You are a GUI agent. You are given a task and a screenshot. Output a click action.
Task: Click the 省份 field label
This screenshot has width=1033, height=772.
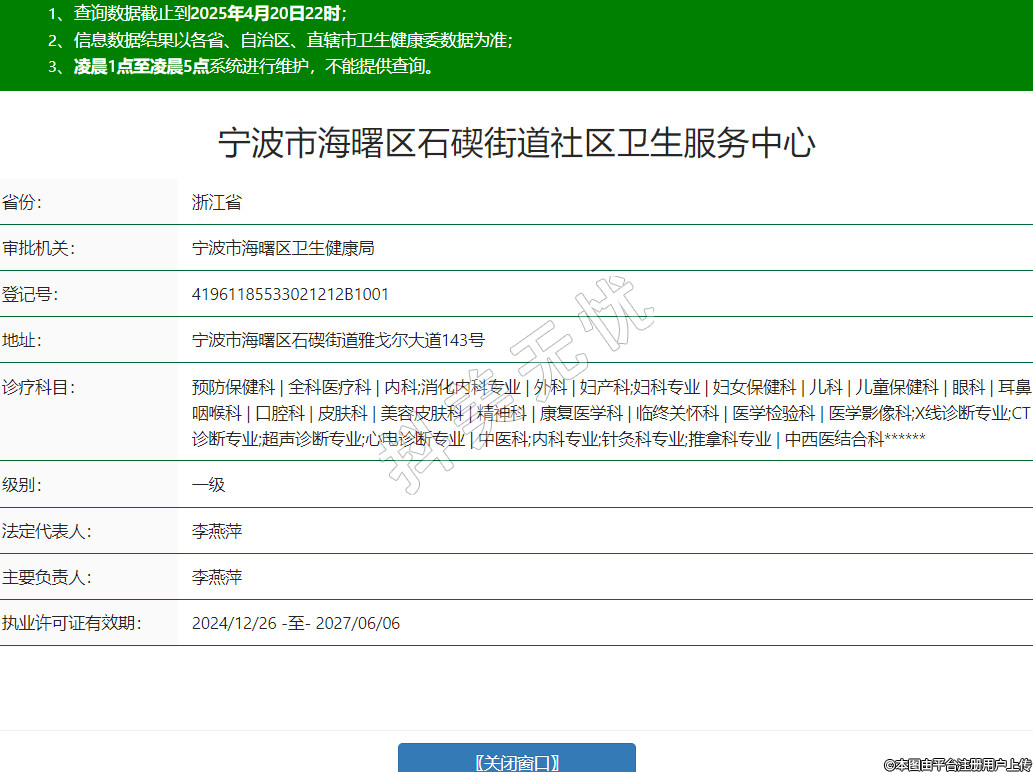[x=22, y=202]
